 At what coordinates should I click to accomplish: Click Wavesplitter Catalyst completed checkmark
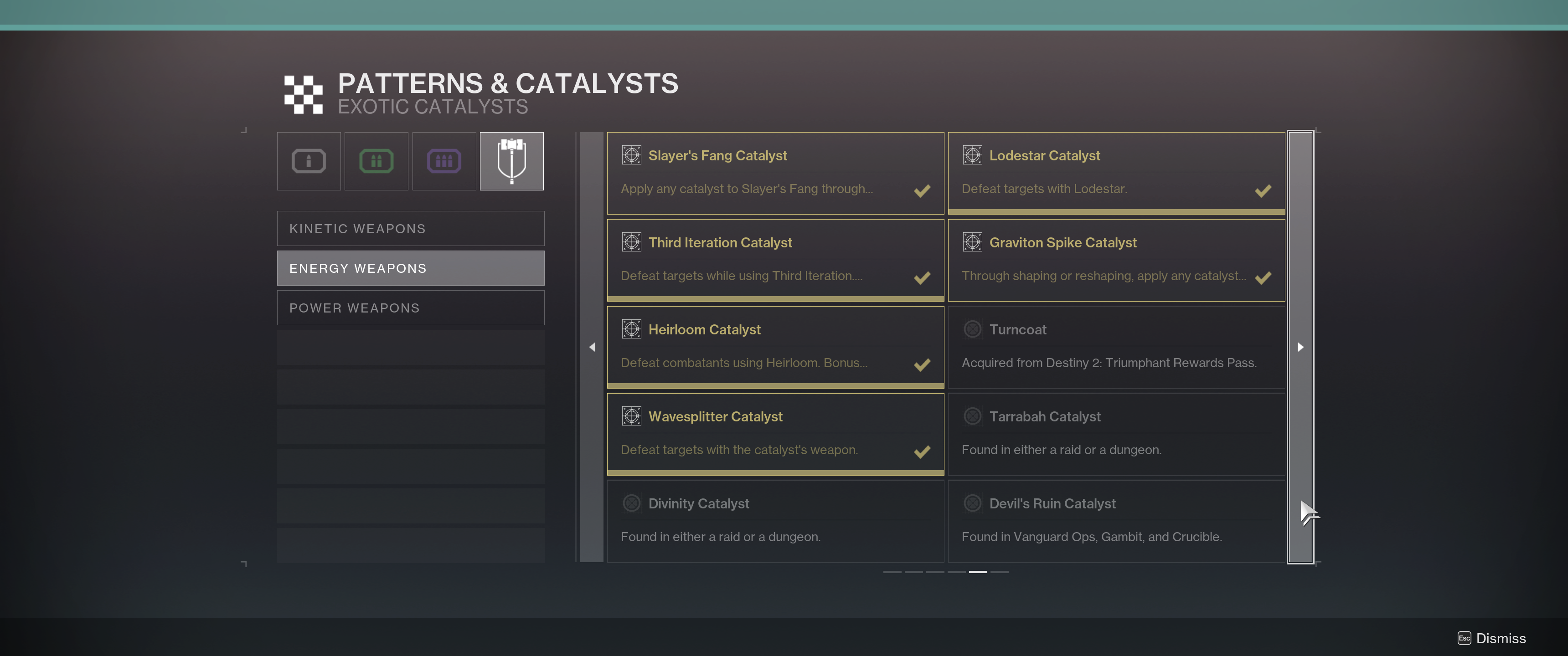(x=922, y=451)
